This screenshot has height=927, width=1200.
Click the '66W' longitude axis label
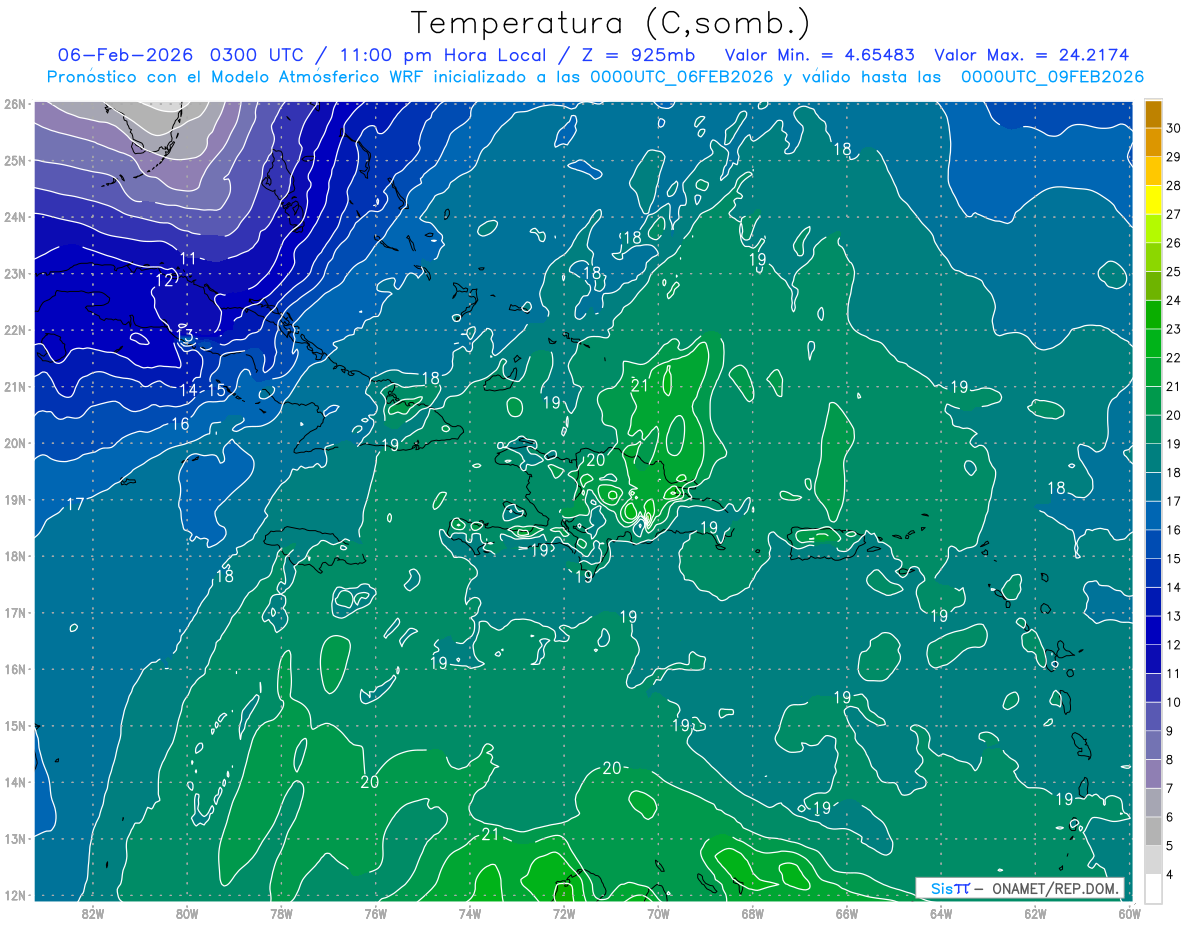846,913
